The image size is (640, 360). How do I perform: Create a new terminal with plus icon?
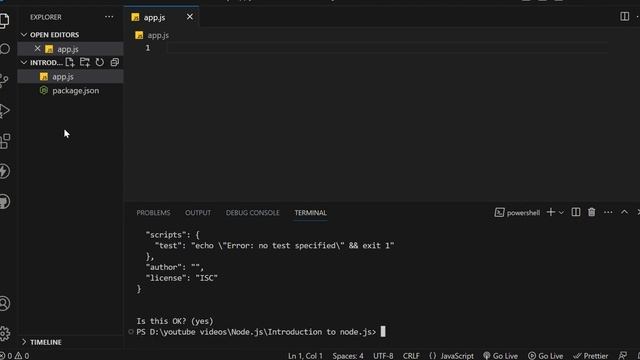(x=551, y=212)
